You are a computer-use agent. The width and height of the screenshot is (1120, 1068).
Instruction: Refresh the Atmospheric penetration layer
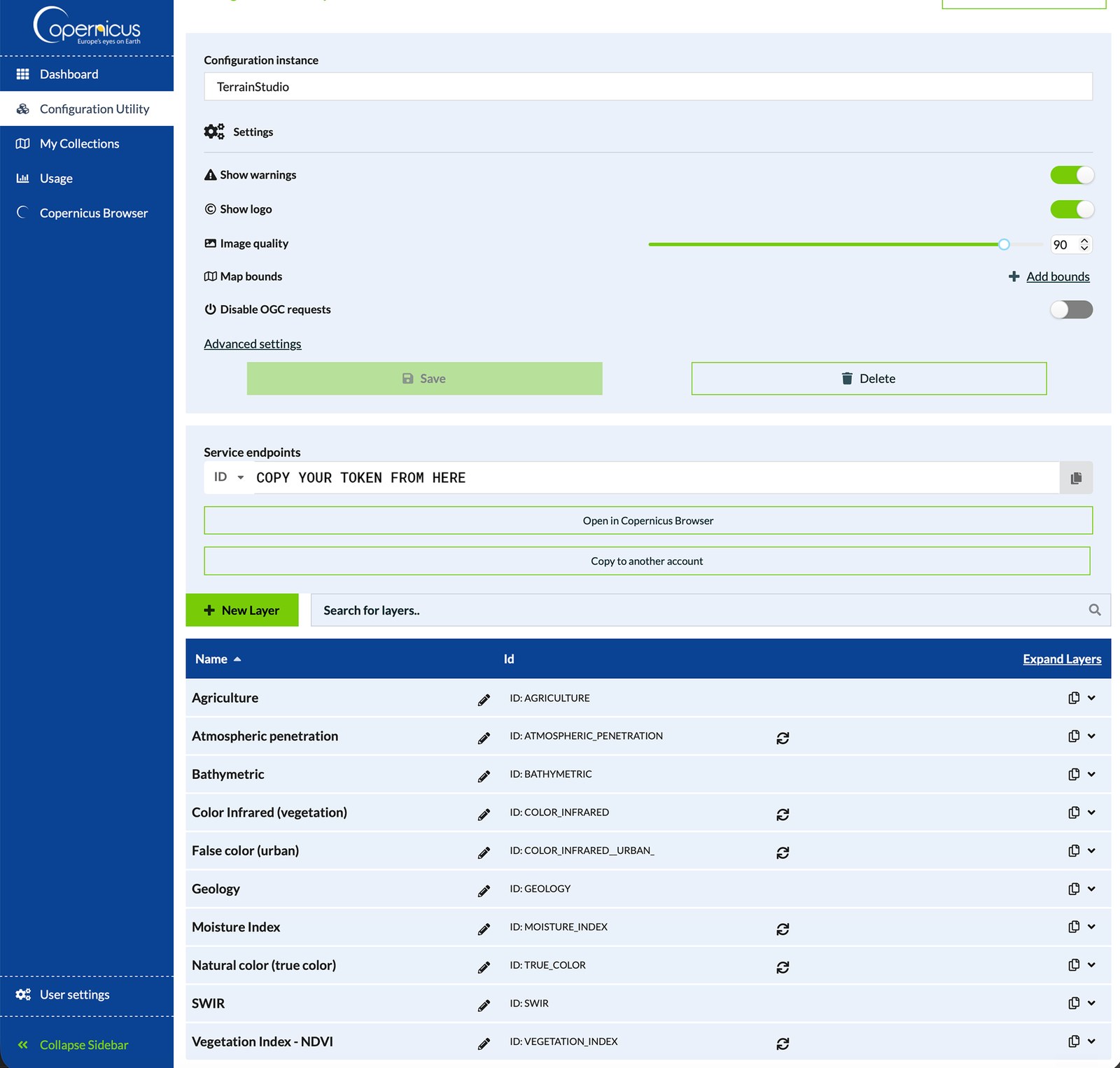coord(783,738)
